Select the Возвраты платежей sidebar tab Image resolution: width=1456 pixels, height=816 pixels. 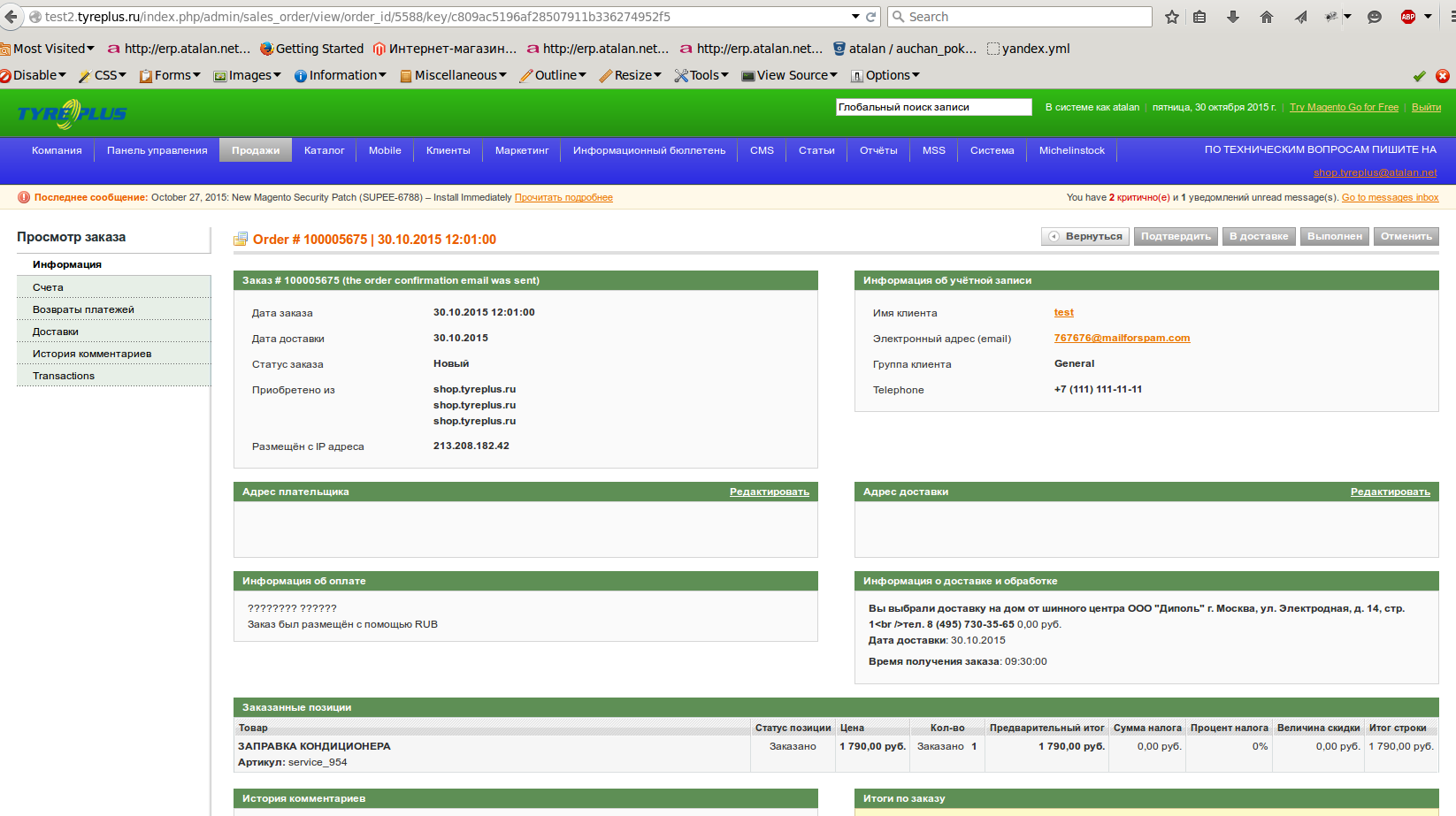(x=113, y=309)
